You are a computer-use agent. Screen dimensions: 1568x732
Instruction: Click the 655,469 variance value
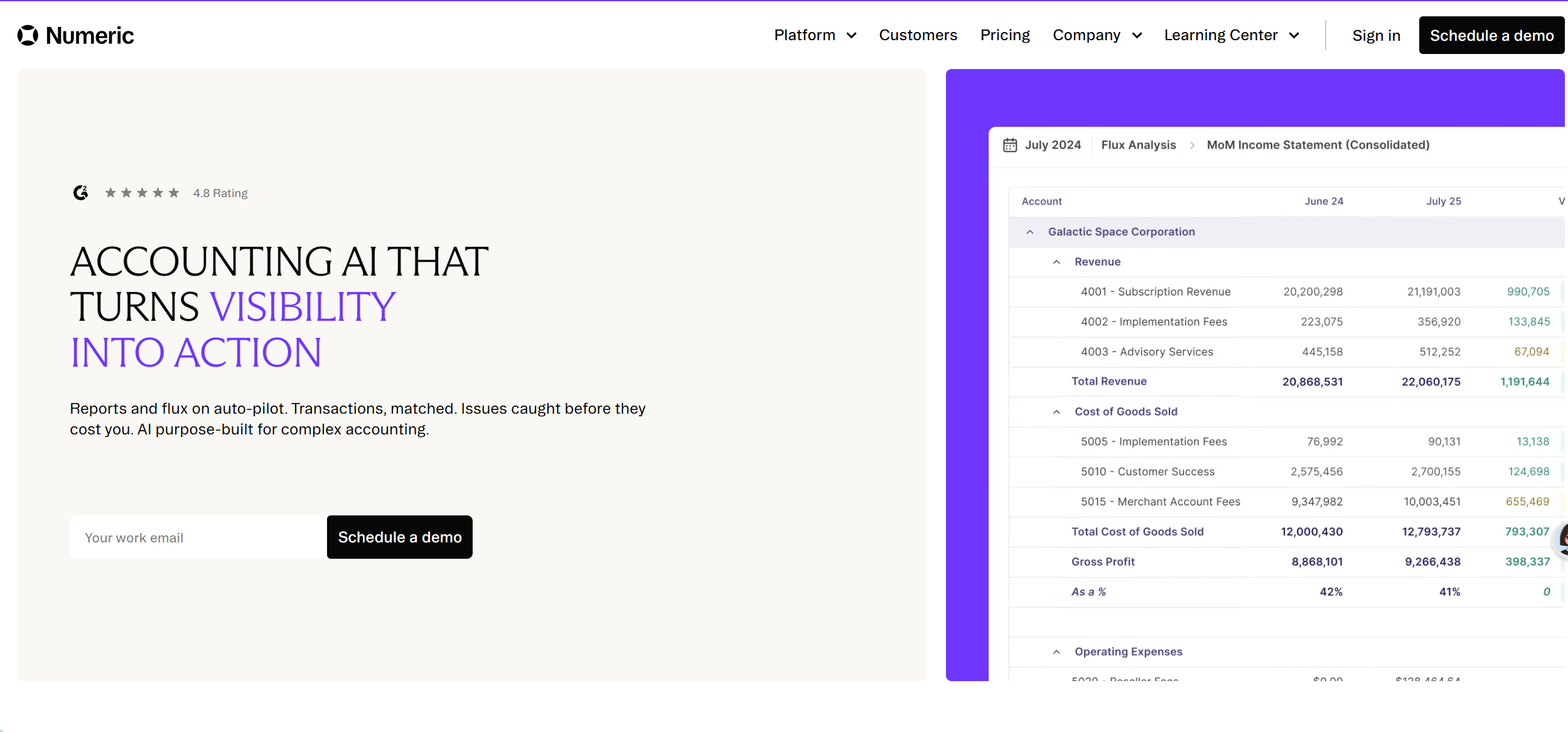pyautogui.click(x=1528, y=502)
